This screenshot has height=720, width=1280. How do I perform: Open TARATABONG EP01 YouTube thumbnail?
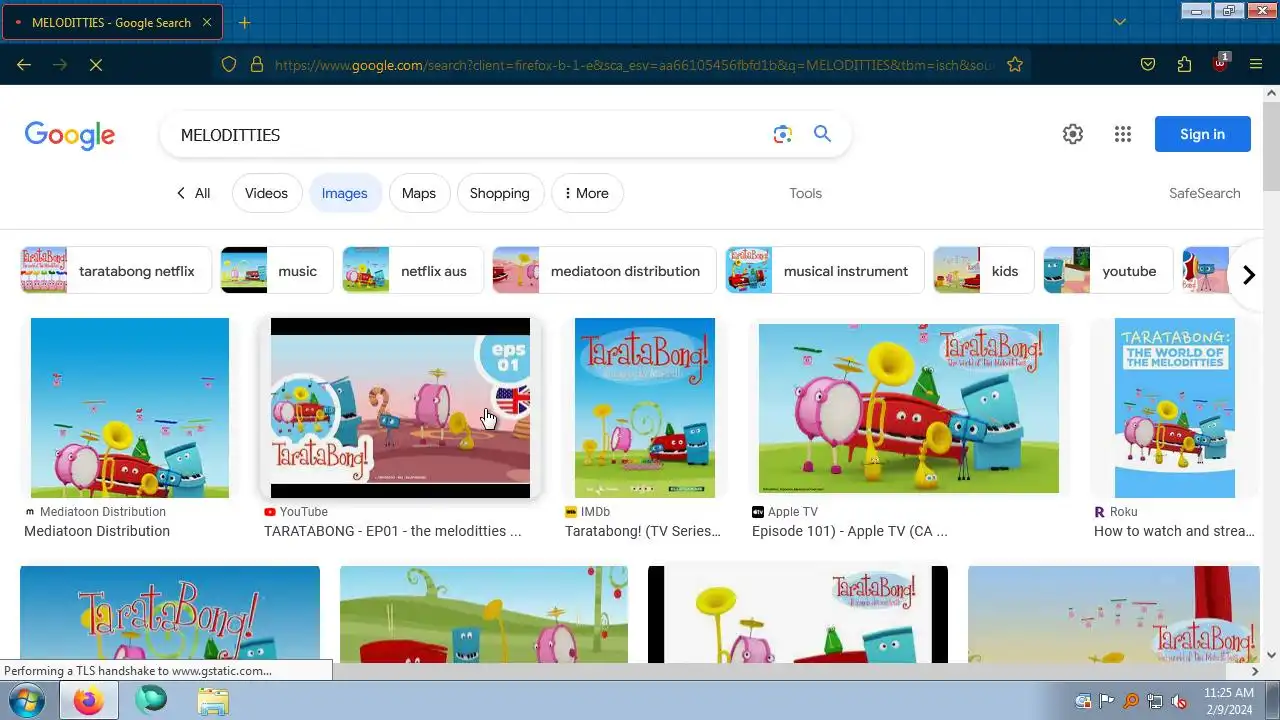(400, 408)
